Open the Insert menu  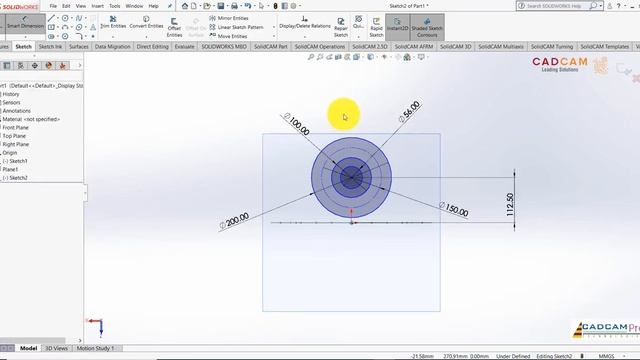(x=97, y=6)
